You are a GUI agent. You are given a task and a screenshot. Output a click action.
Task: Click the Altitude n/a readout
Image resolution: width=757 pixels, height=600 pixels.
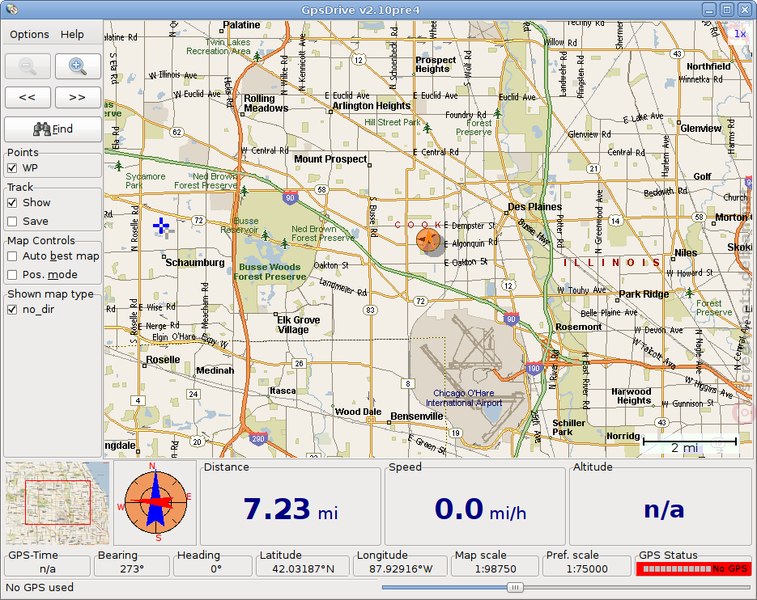tap(664, 510)
